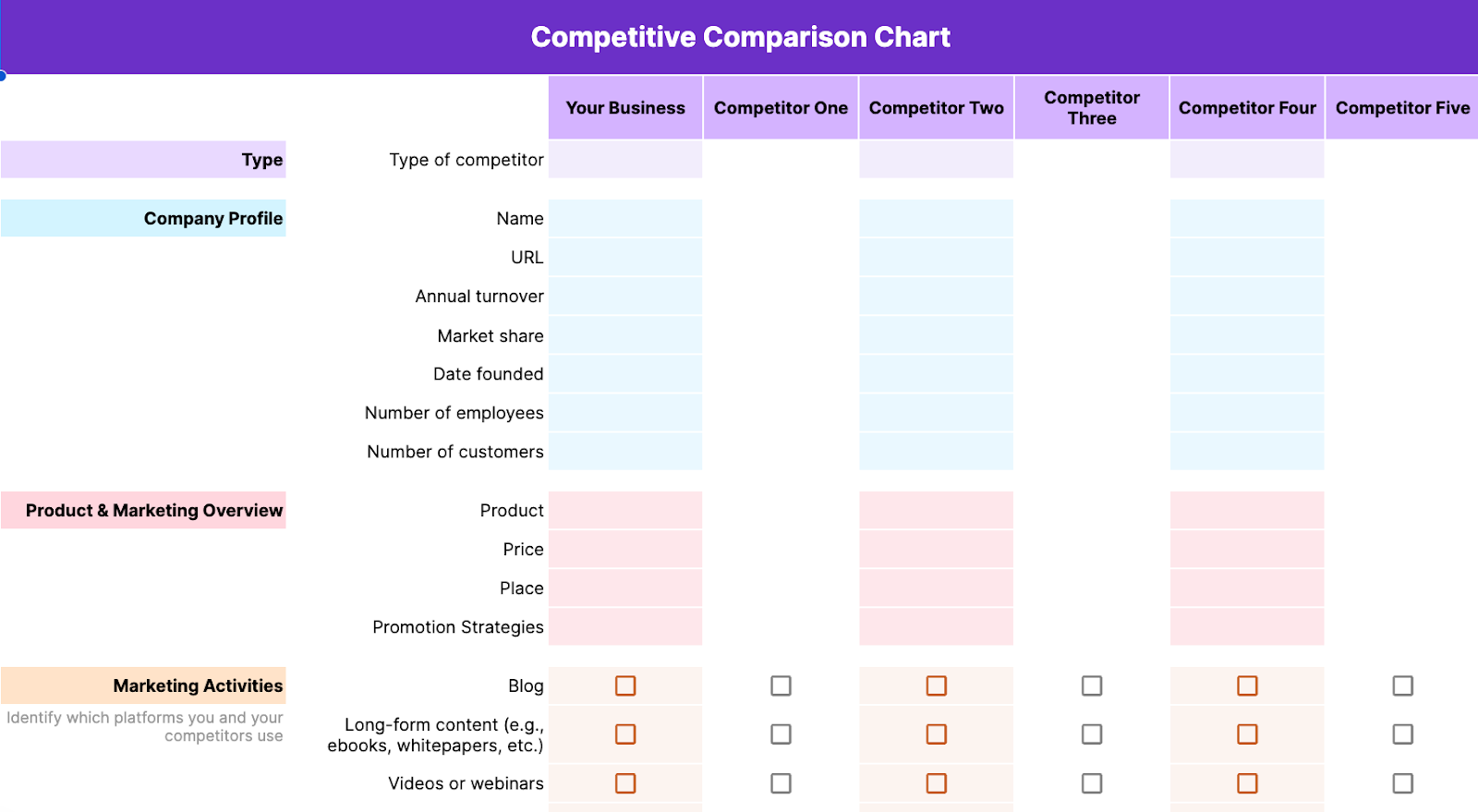Click the Competitive Comparison Chart title banner
Image resolution: width=1478 pixels, height=812 pixels.
(x=740, y=37)
